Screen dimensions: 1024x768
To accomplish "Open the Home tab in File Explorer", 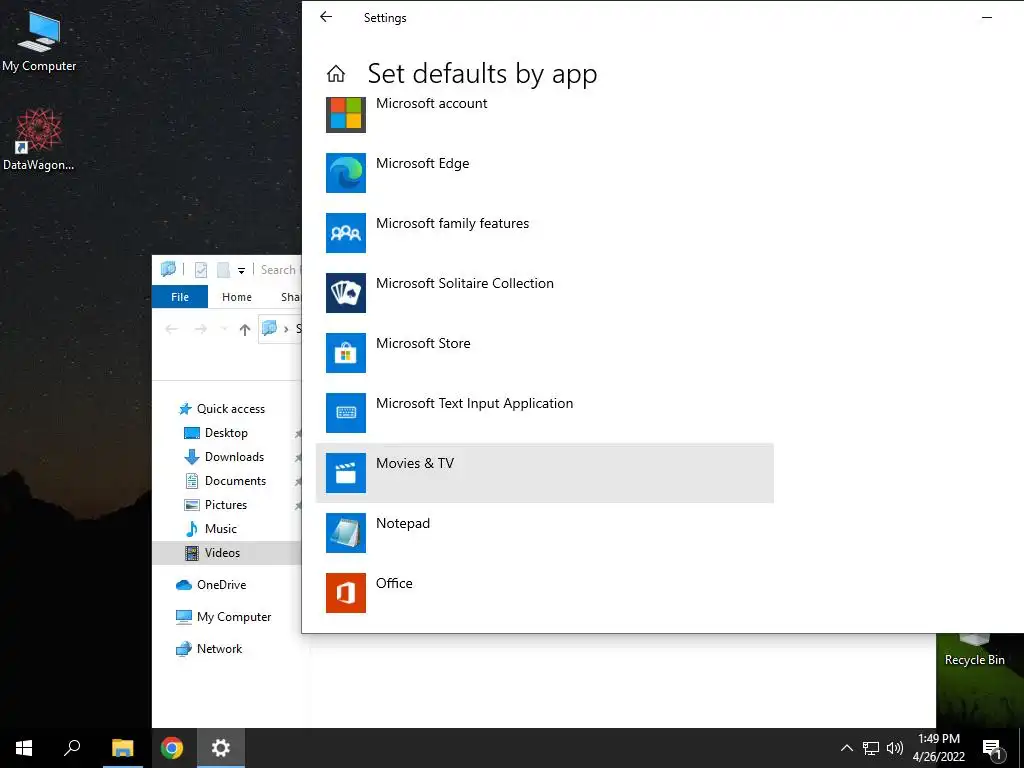I will (x=236, y=297).
